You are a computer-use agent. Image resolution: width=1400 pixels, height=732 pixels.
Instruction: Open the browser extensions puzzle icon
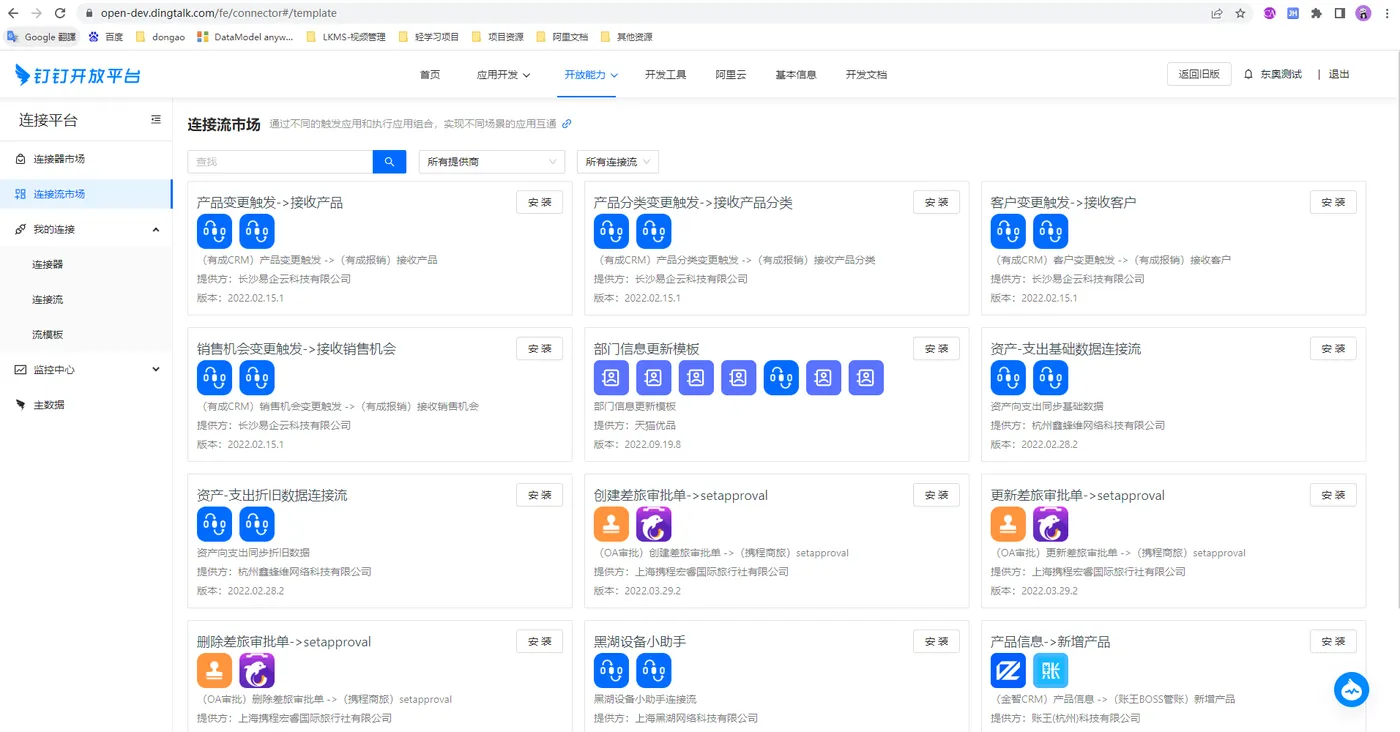click(1316, 13)
